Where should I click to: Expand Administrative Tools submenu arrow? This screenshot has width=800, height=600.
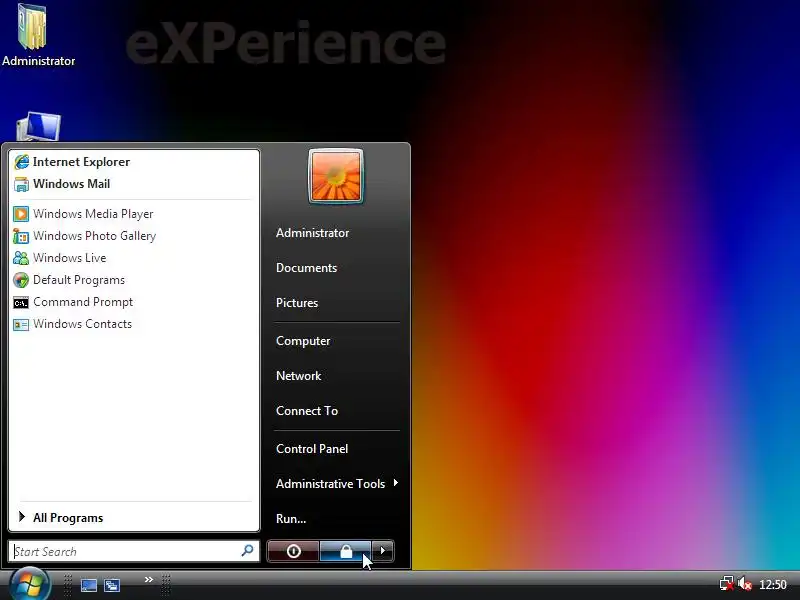(395, 483)
